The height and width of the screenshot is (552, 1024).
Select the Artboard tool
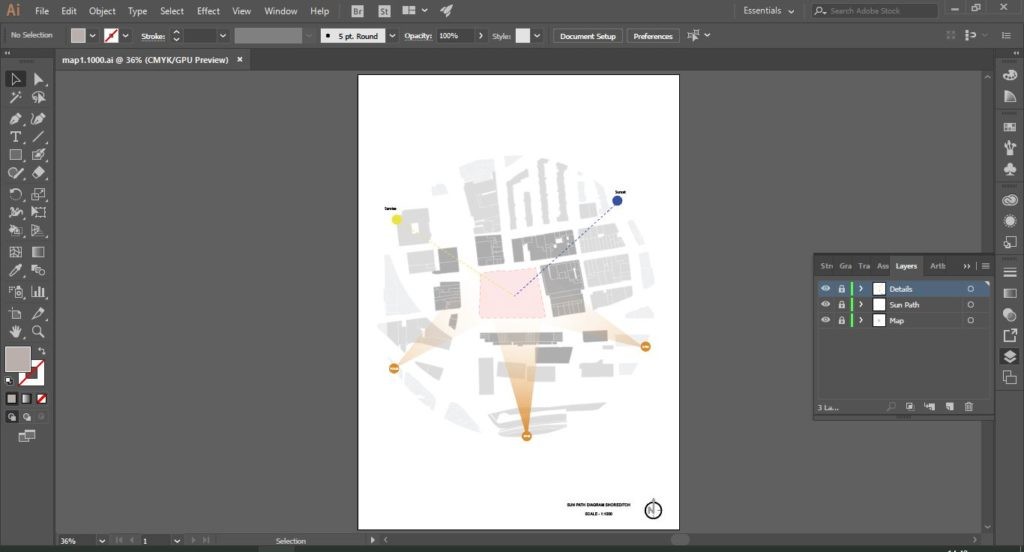pos(15,314)
